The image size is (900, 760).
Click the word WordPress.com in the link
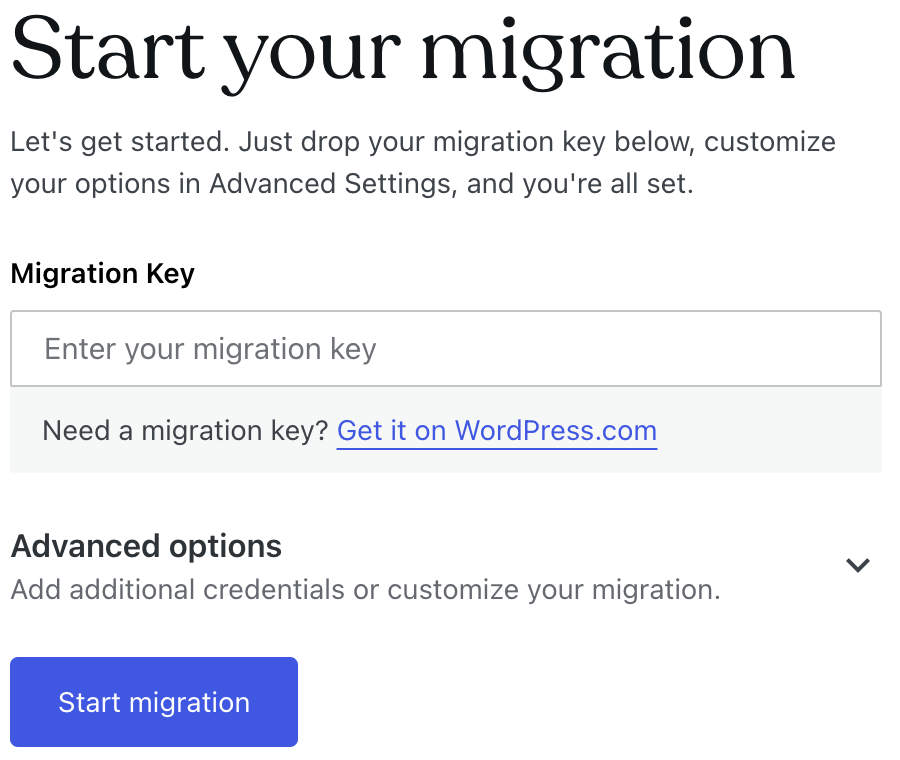tap(556, 431)
